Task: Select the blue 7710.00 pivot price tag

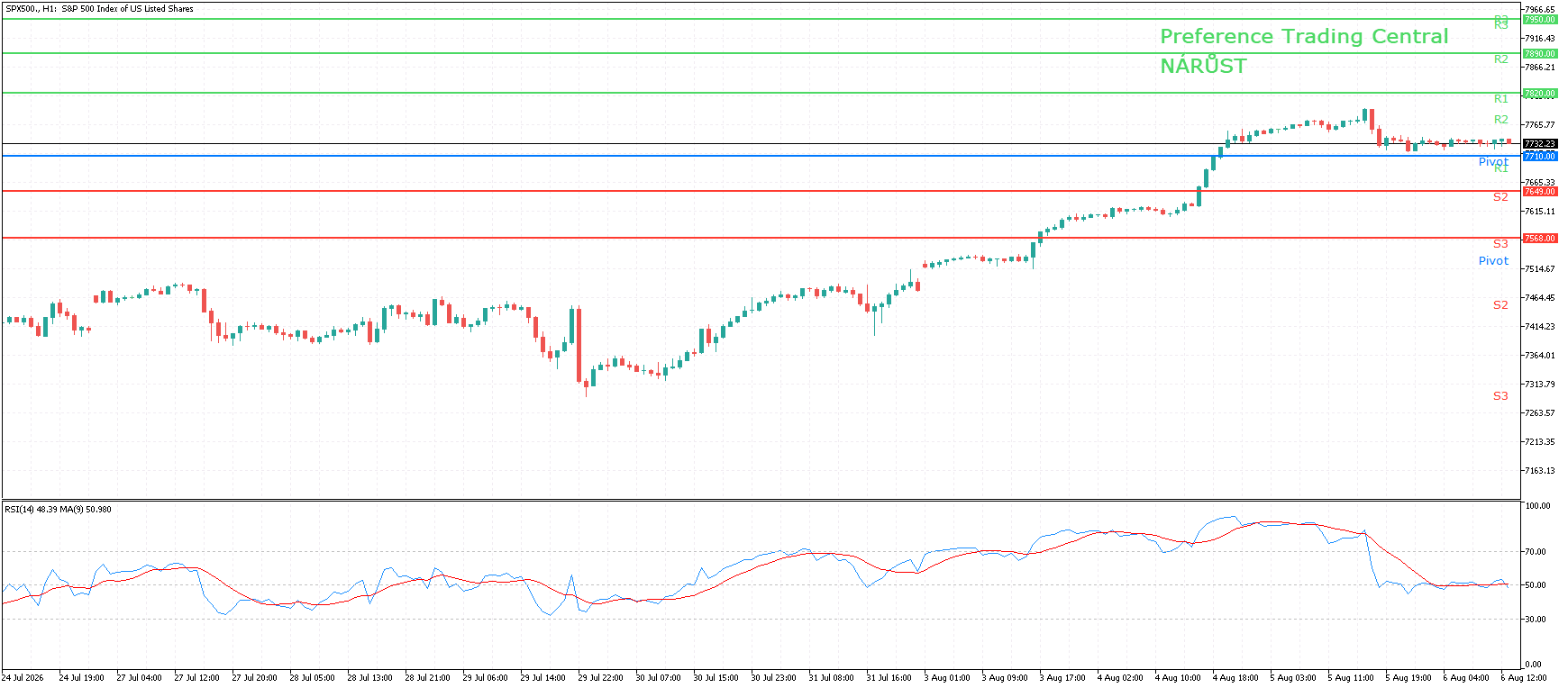Action: coord(1539,157)
